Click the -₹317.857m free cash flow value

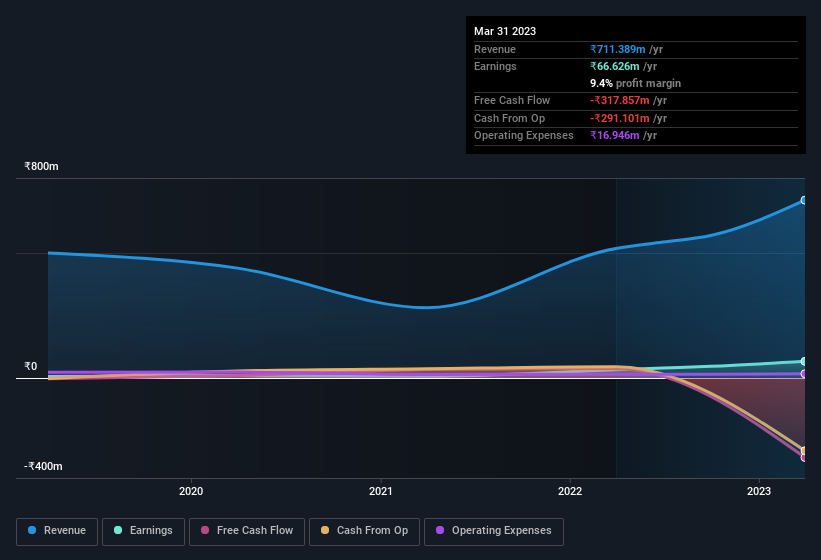point(619,100)
